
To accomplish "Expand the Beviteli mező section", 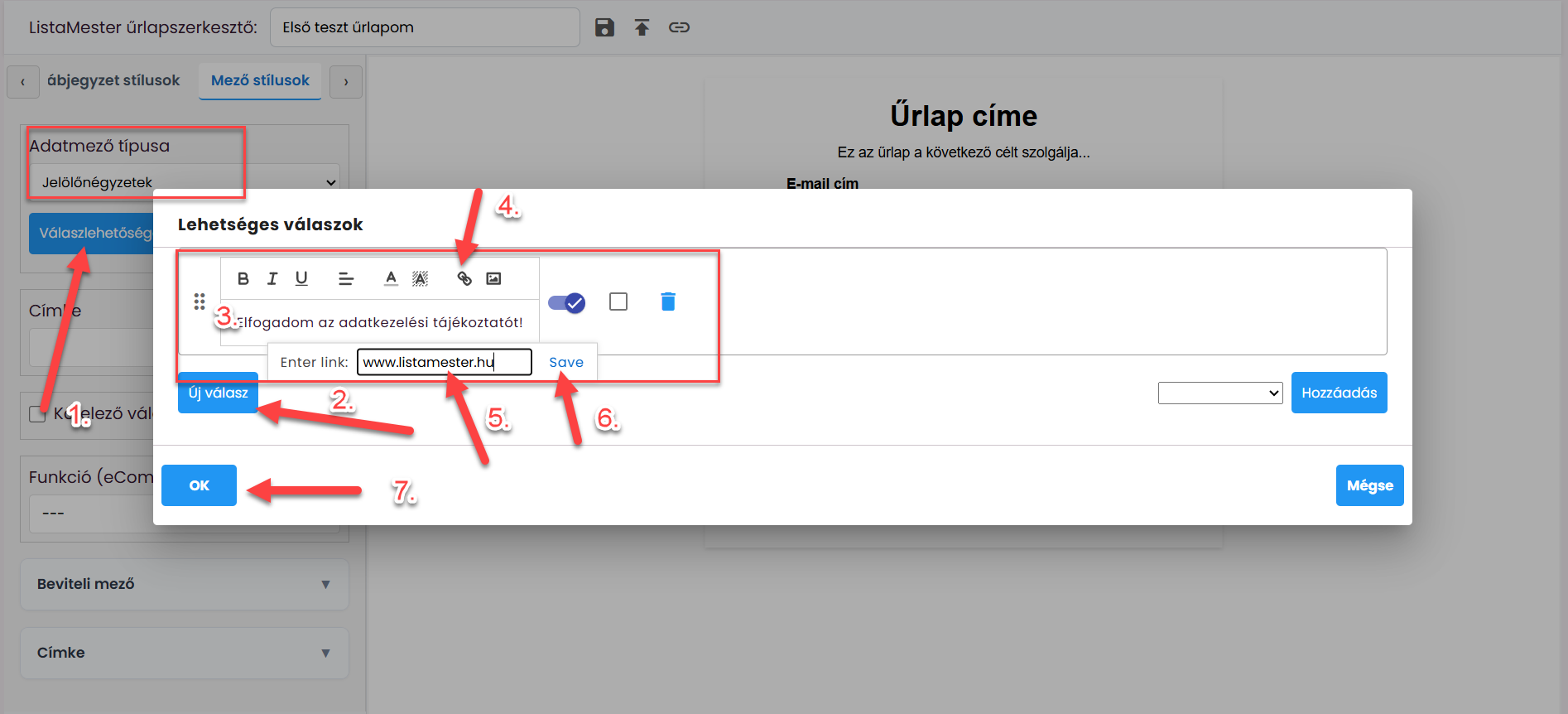I will click(185, 584).
